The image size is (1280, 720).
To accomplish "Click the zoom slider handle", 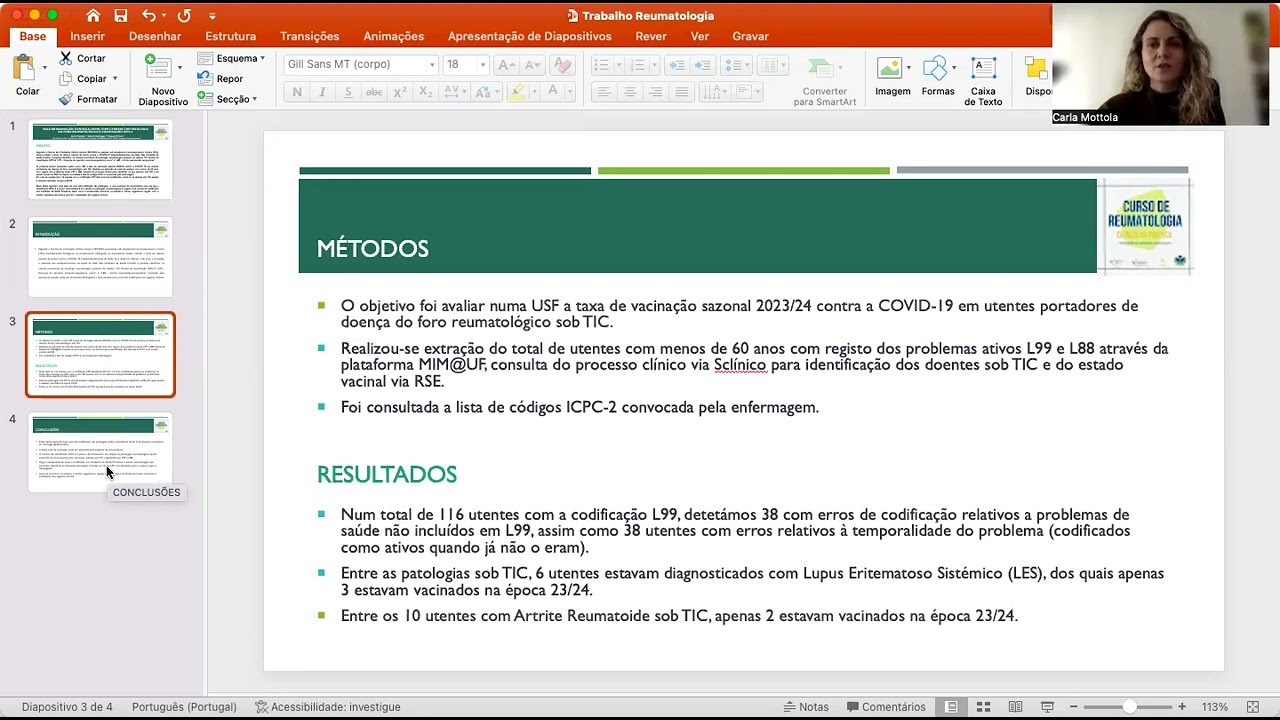I will 1129,707.
